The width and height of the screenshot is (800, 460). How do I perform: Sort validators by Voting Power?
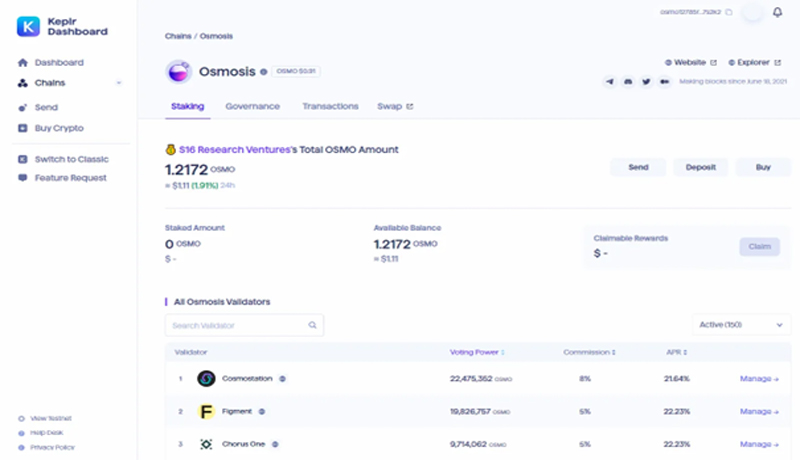(477, 352)
